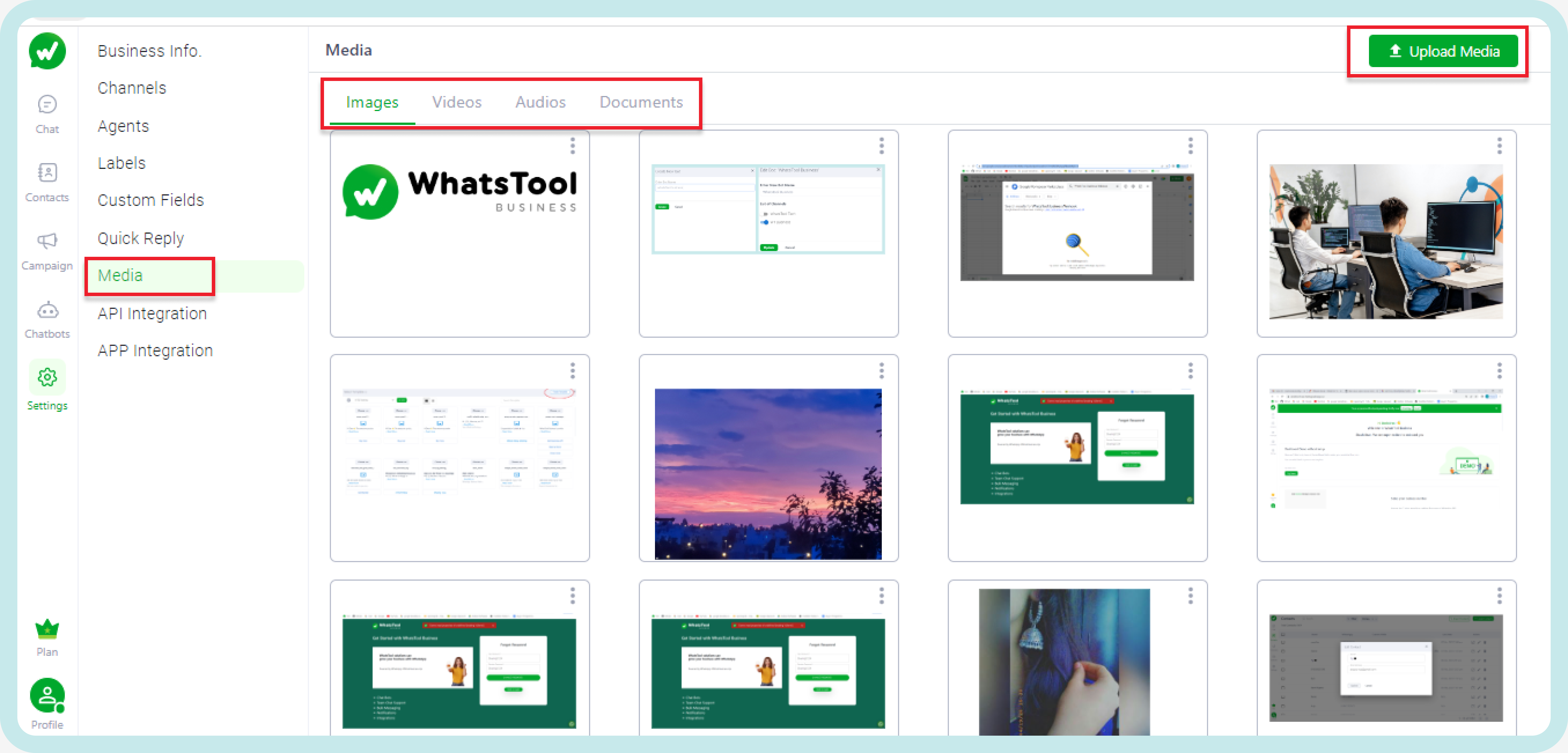Click the WhatsTool logo icon
Screen dimensions: 1568x753
coord(47,51)
